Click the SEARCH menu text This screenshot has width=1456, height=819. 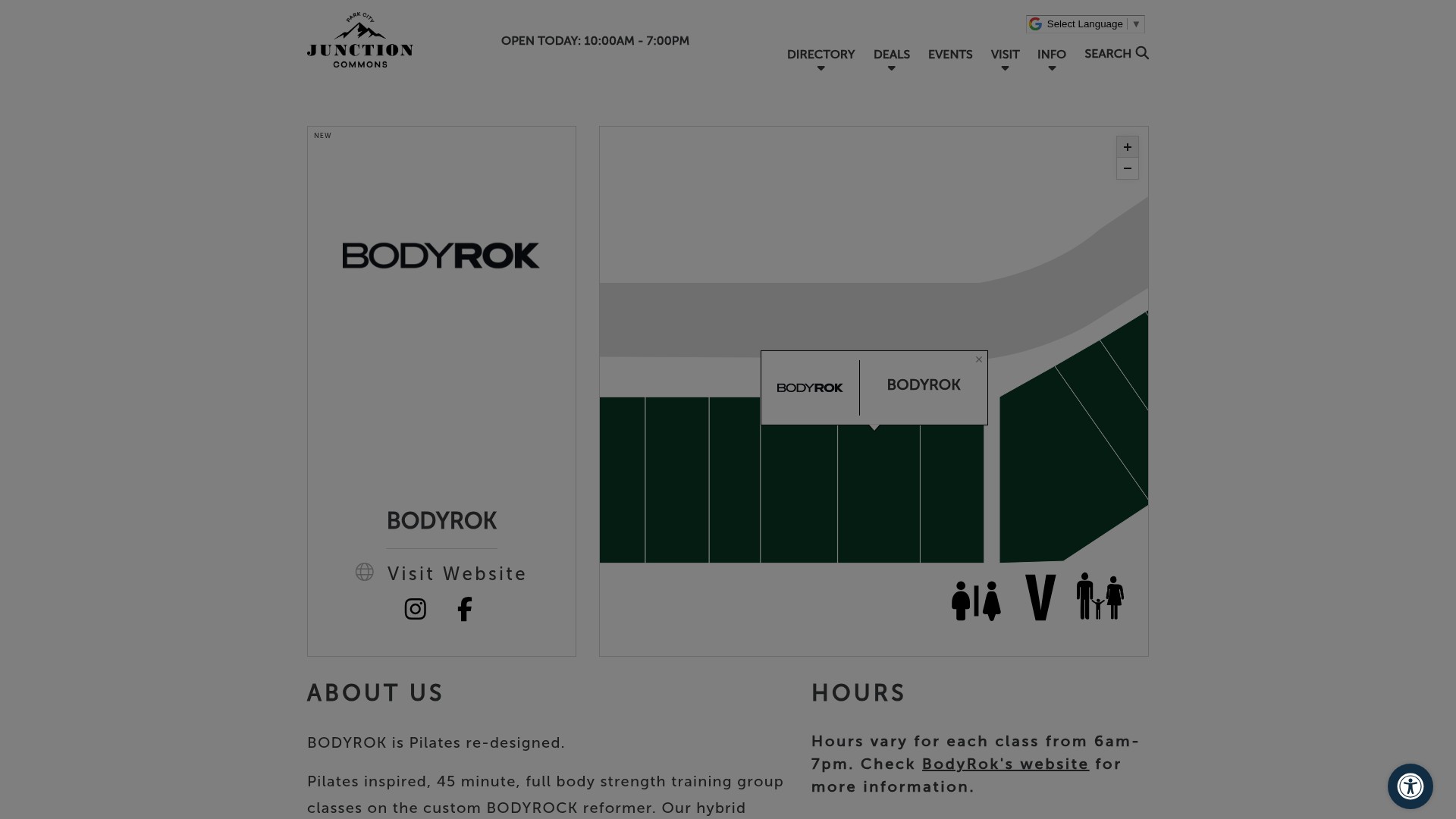(x=1107, y=54)
